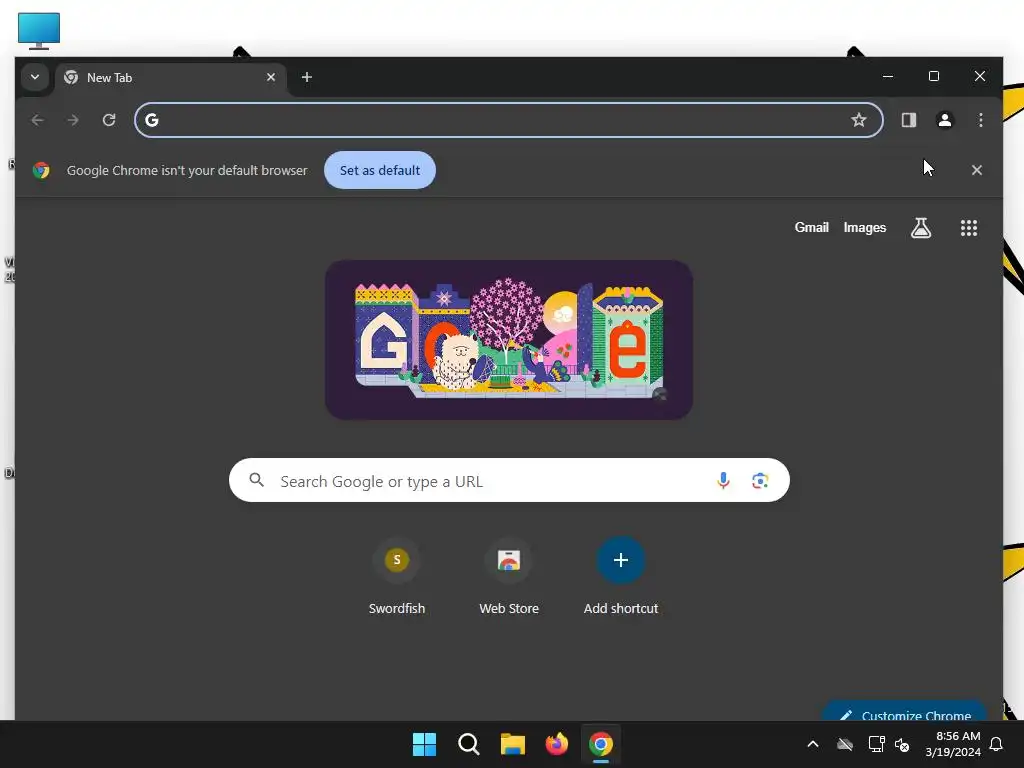This screenshot has height=768, width=1024.
Task: Open a new tab with plus button
Action: (x=306, y=77)
